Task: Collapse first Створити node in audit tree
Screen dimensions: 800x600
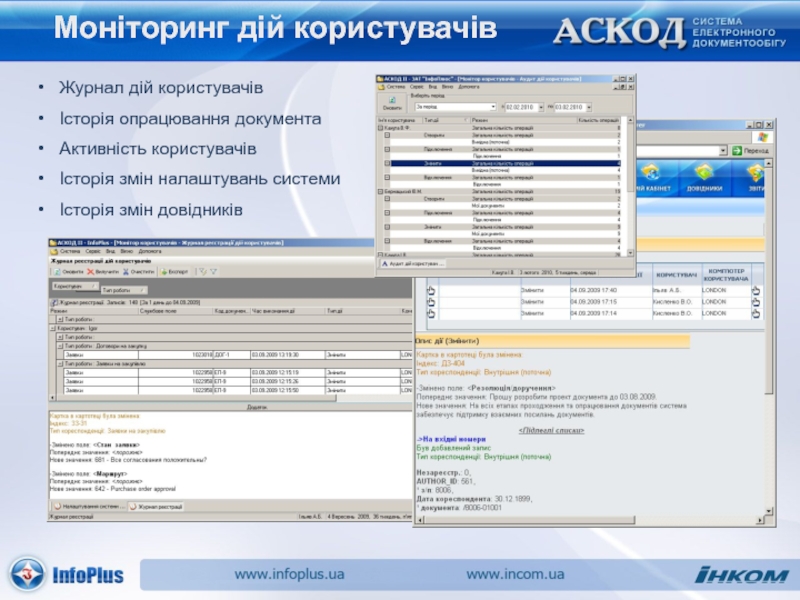Action: [387, 135]
